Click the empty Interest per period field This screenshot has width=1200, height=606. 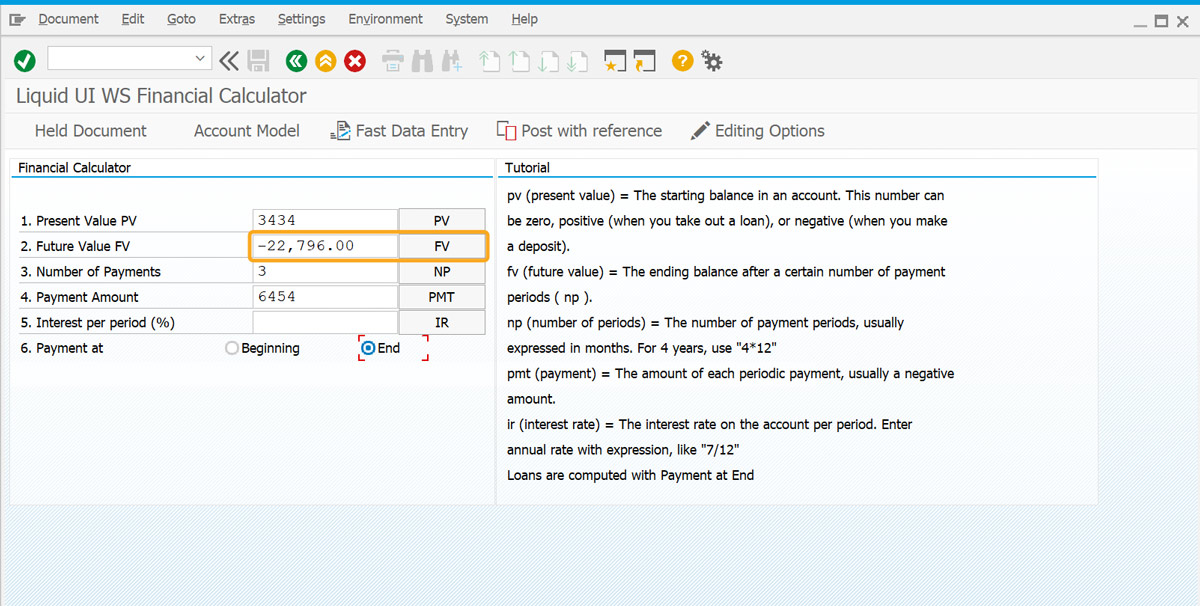point(325,322)
